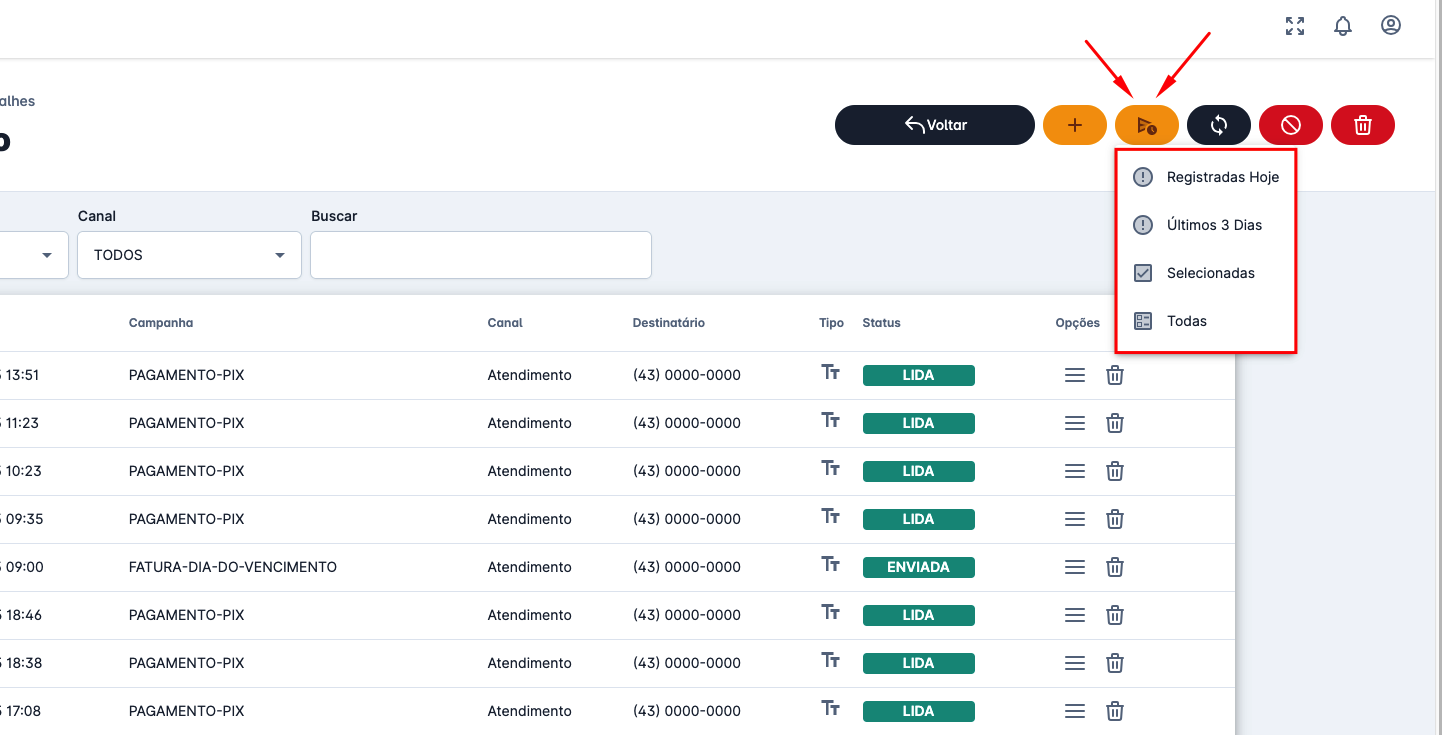Select Últimos 3 Dias menu option
Screen dimensions: 1442x735
1214,225
